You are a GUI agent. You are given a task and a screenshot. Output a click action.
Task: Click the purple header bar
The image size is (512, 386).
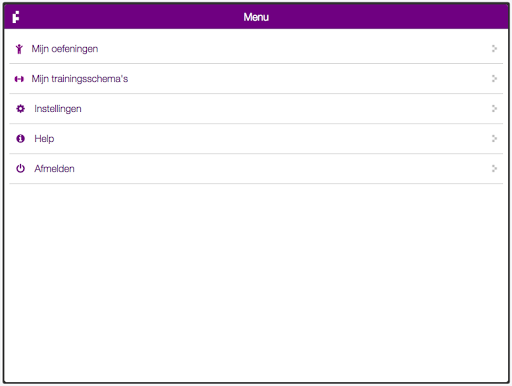[x=256, y=17]
